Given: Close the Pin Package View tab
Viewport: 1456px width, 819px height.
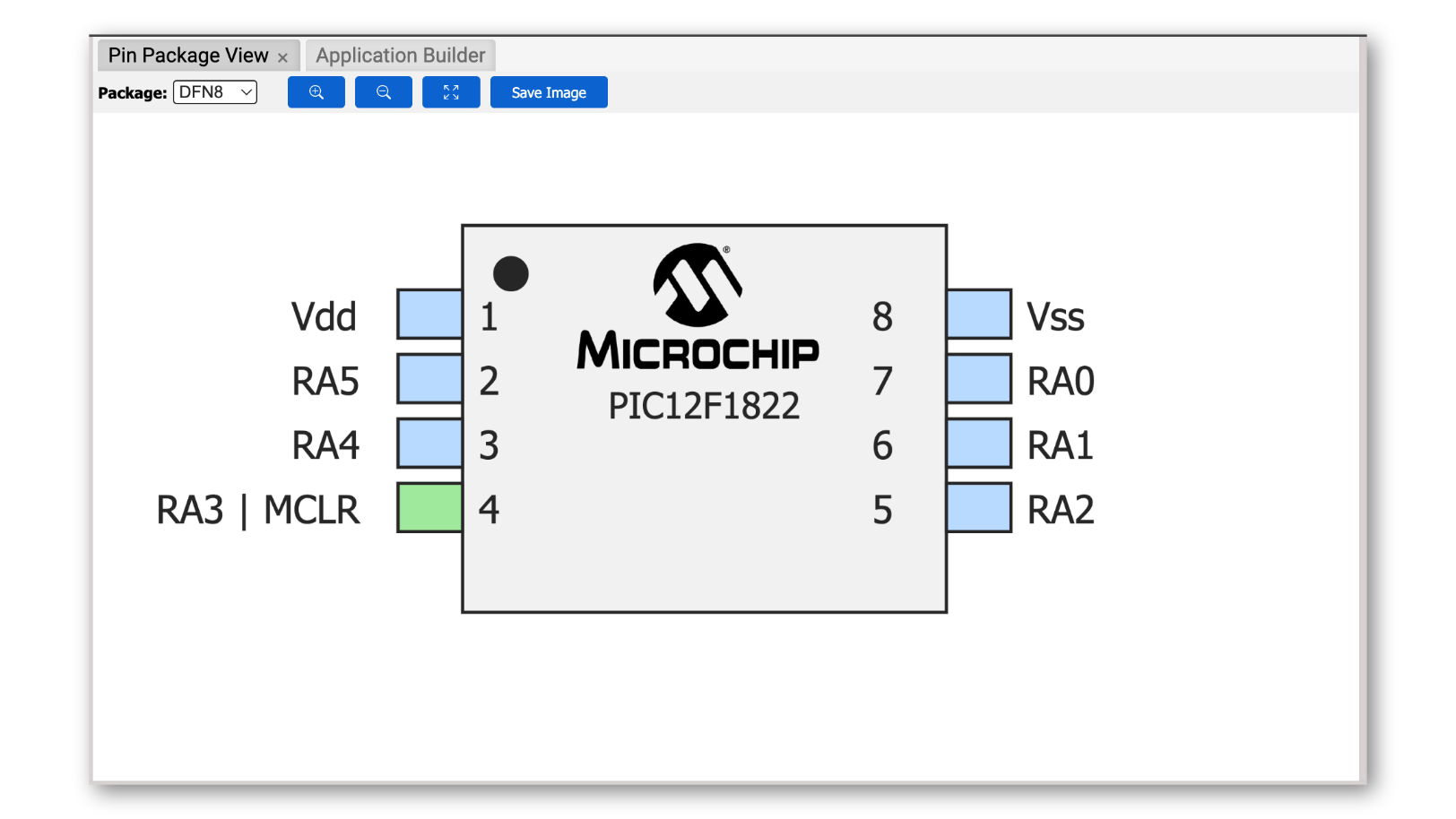Looking at the screenshot, I should pyautogui.click(x=282, y=57).
